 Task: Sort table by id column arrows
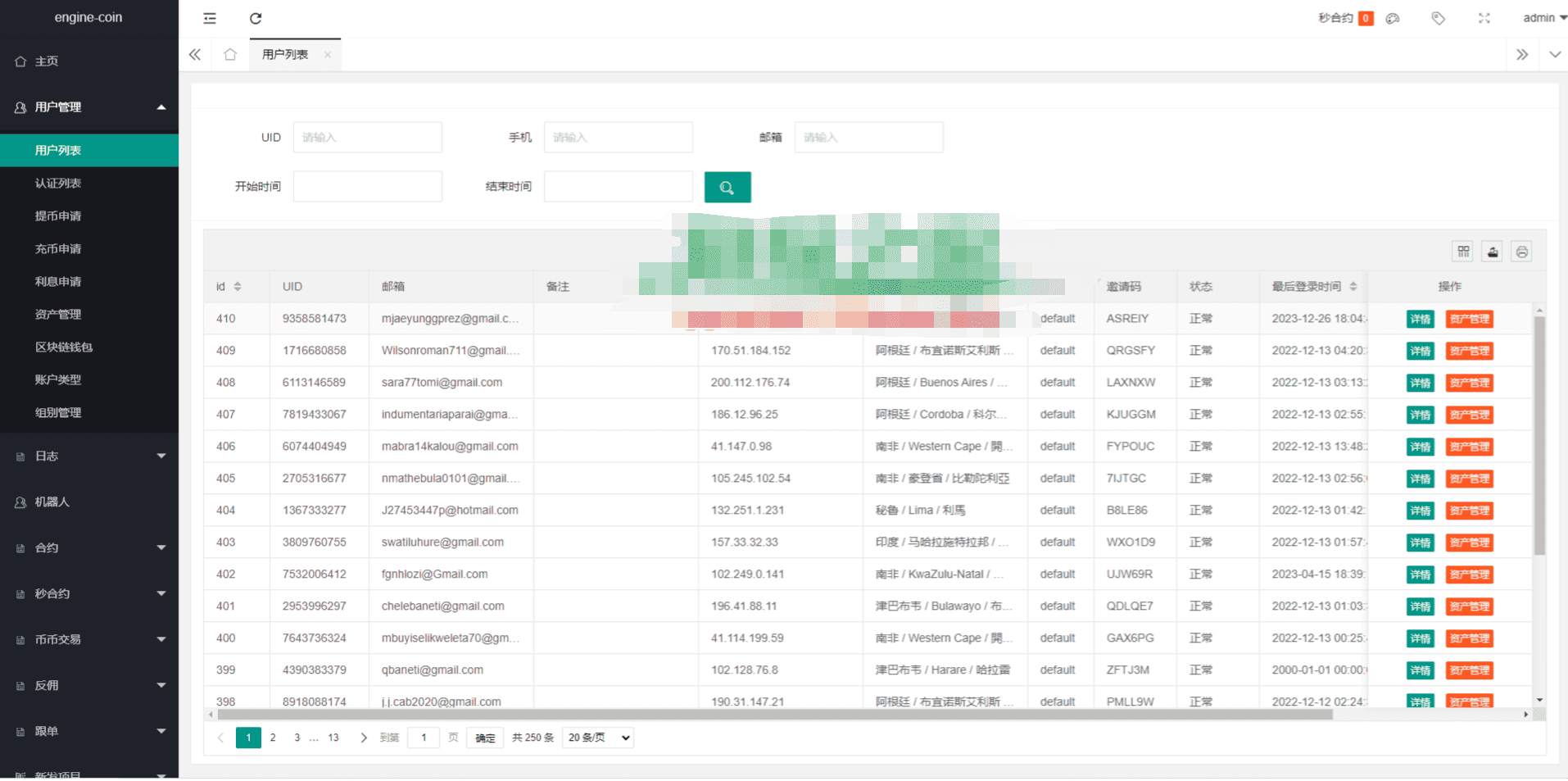pos(238,286)
